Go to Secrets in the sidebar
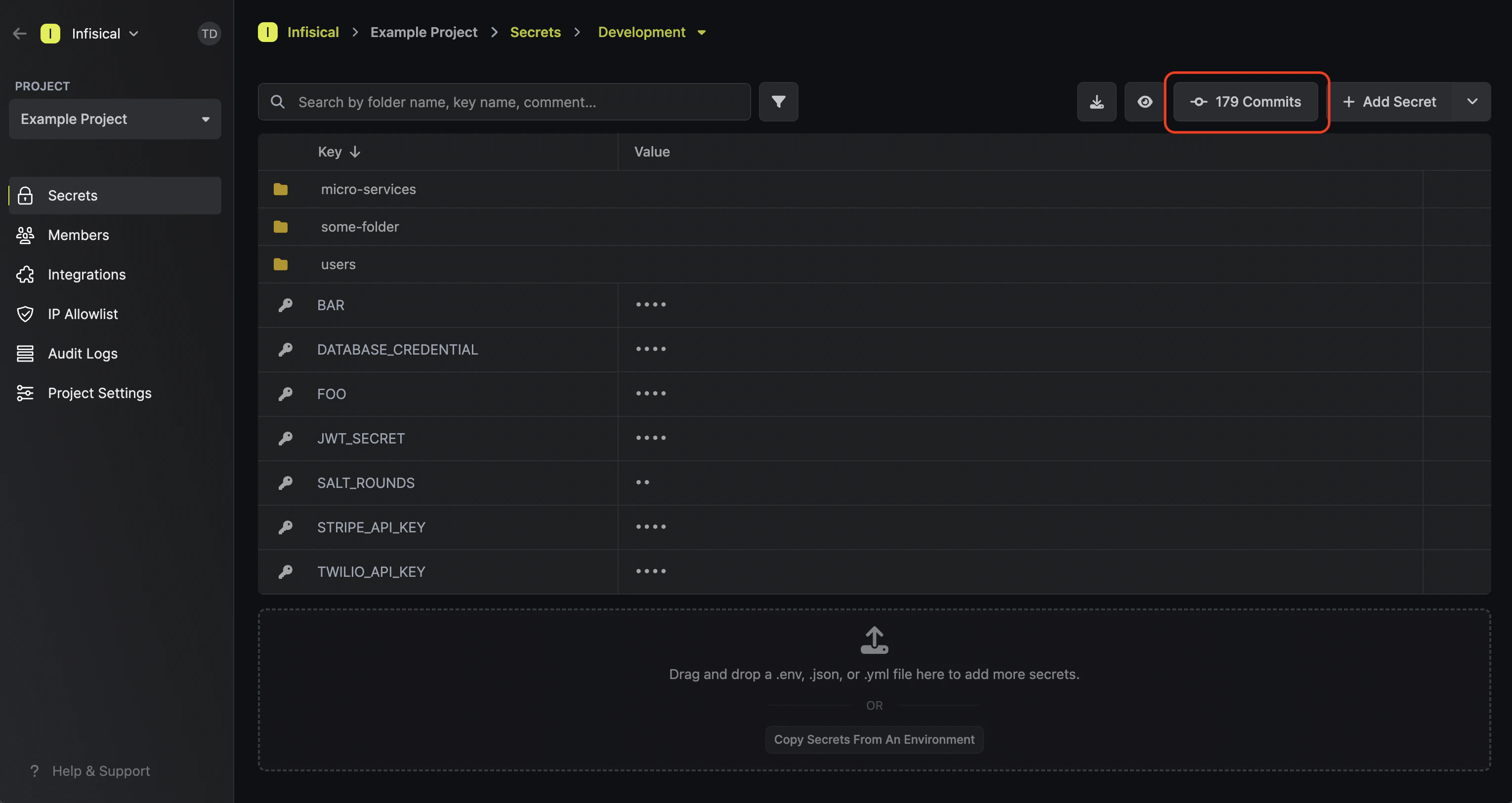1512x803 pixels. click(115, 196)
